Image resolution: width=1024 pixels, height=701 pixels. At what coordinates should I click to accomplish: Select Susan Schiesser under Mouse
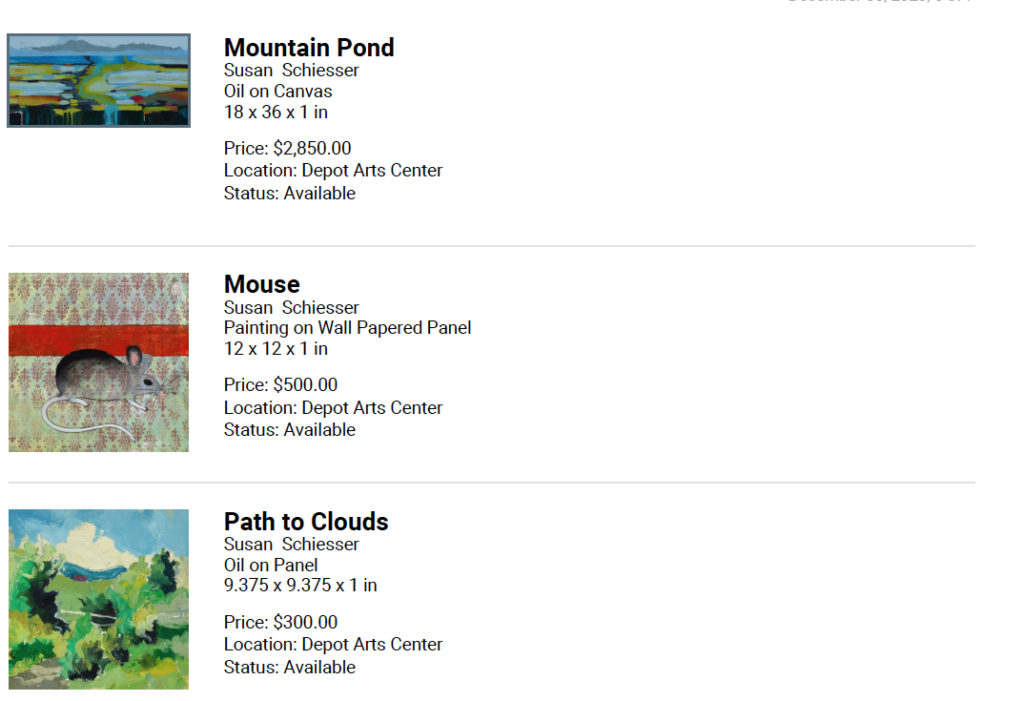pos(291,307)
